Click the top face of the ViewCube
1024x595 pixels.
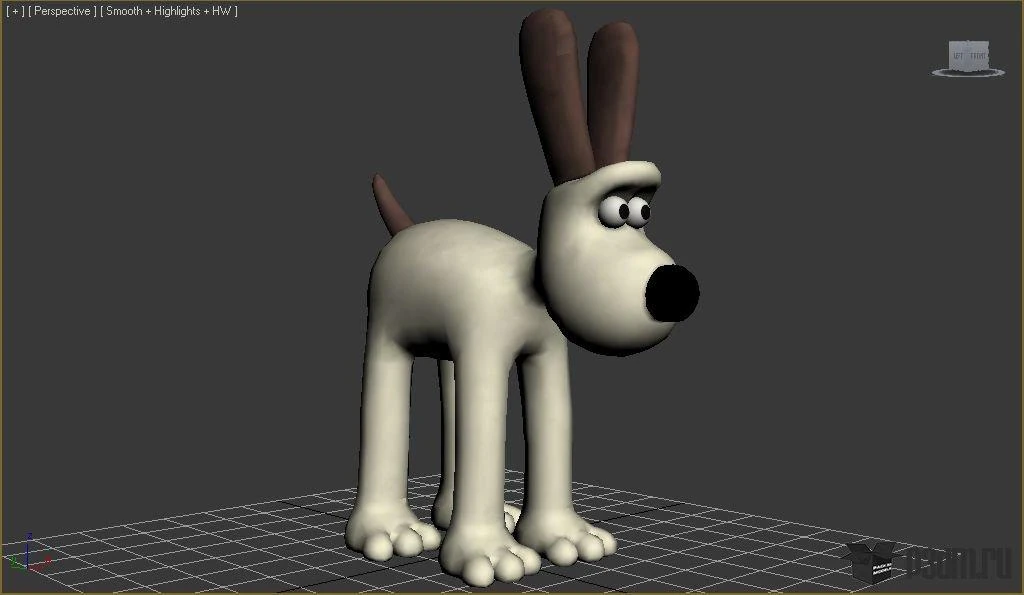[967, 42]
